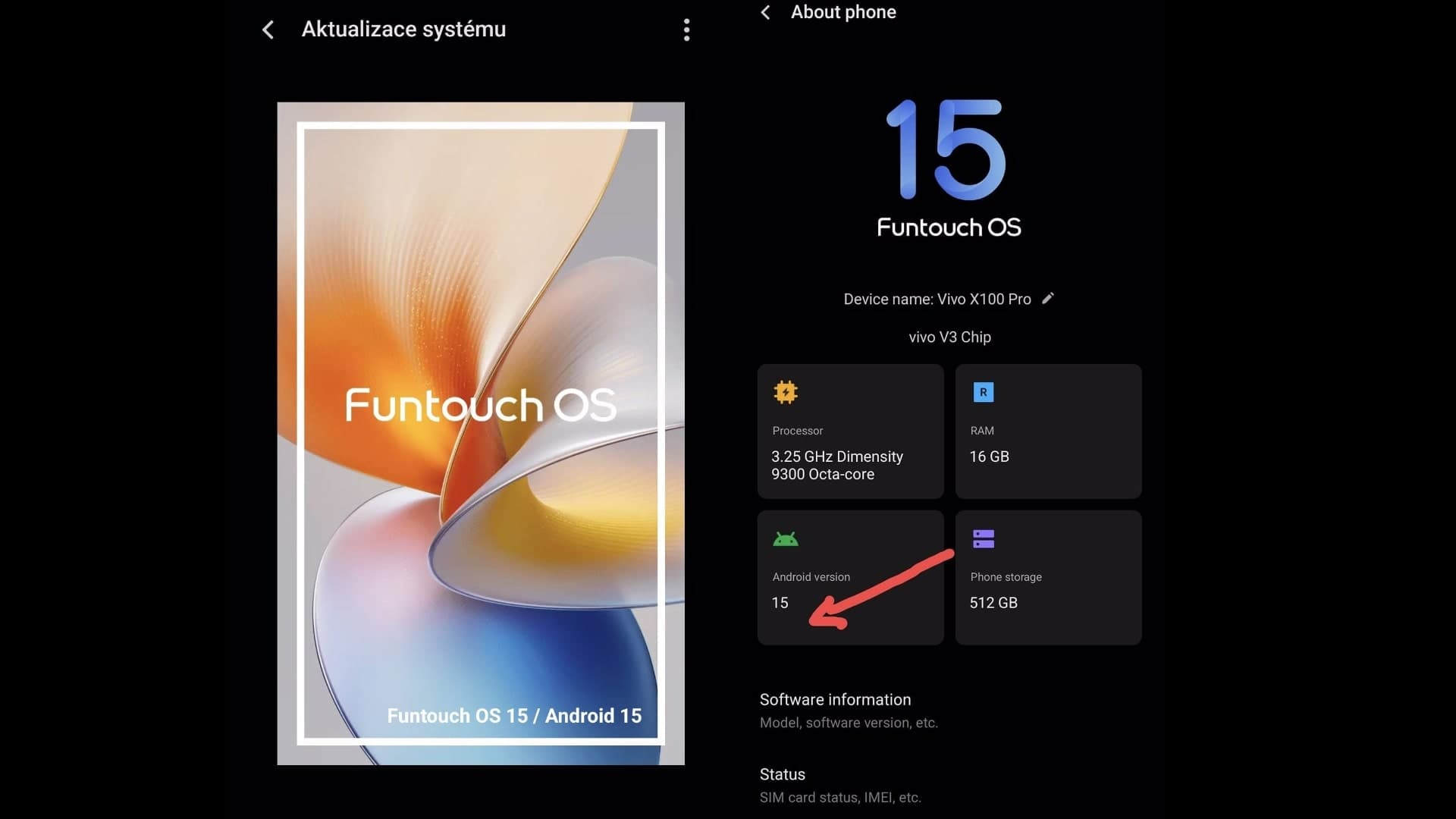Tap the purple Phone storage icon
1456x819 pixels.
(x=983, y=539)
